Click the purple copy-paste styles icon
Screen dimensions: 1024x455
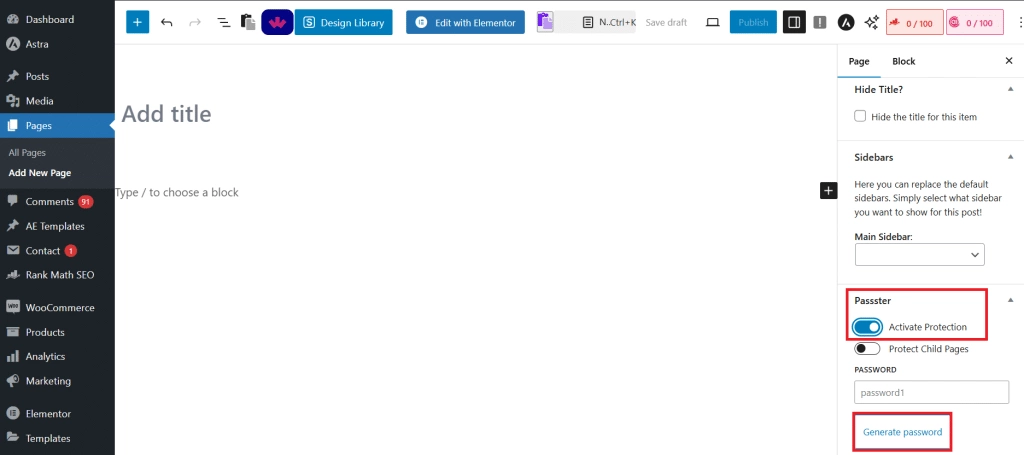point(545,22)
